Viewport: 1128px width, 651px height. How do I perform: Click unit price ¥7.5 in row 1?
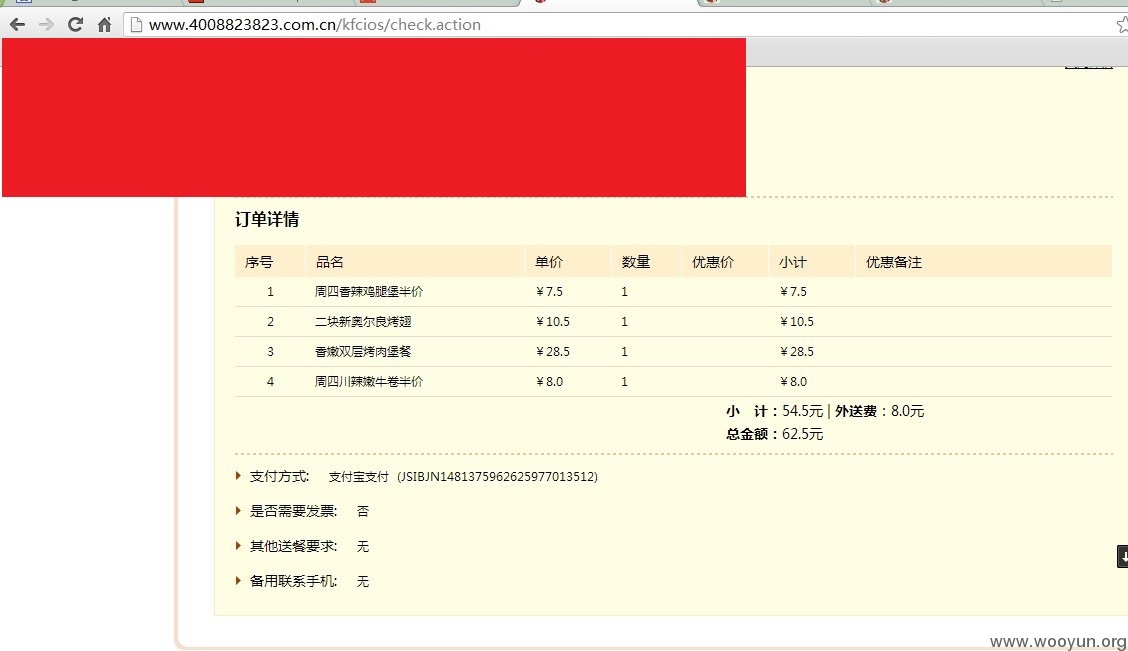(x=550, y=291)
